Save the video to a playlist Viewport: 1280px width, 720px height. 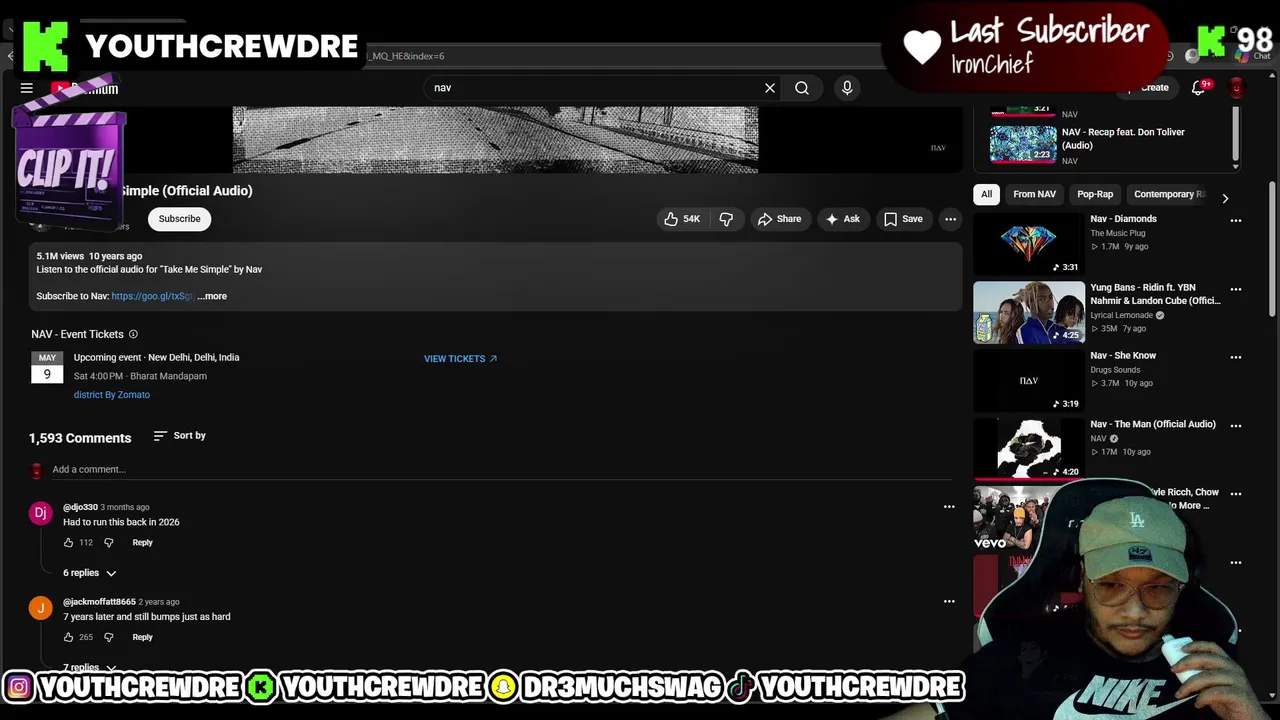click(903, 219)
